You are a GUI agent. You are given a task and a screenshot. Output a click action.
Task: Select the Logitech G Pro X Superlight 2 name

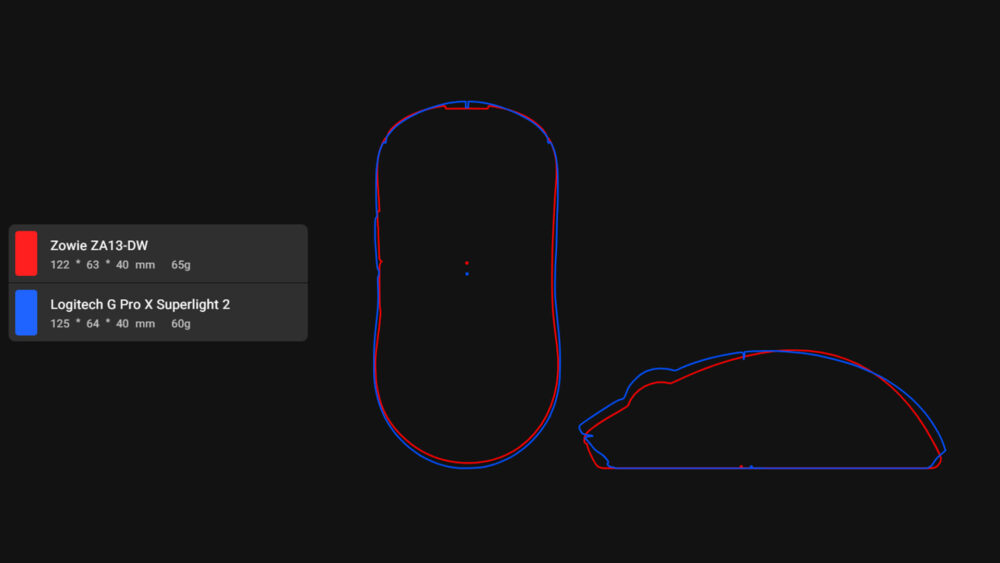(x=140, y=305)
